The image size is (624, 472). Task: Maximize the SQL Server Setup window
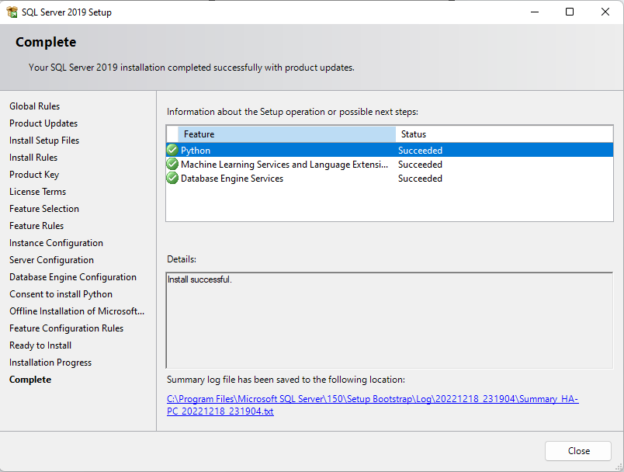(569, 12)
